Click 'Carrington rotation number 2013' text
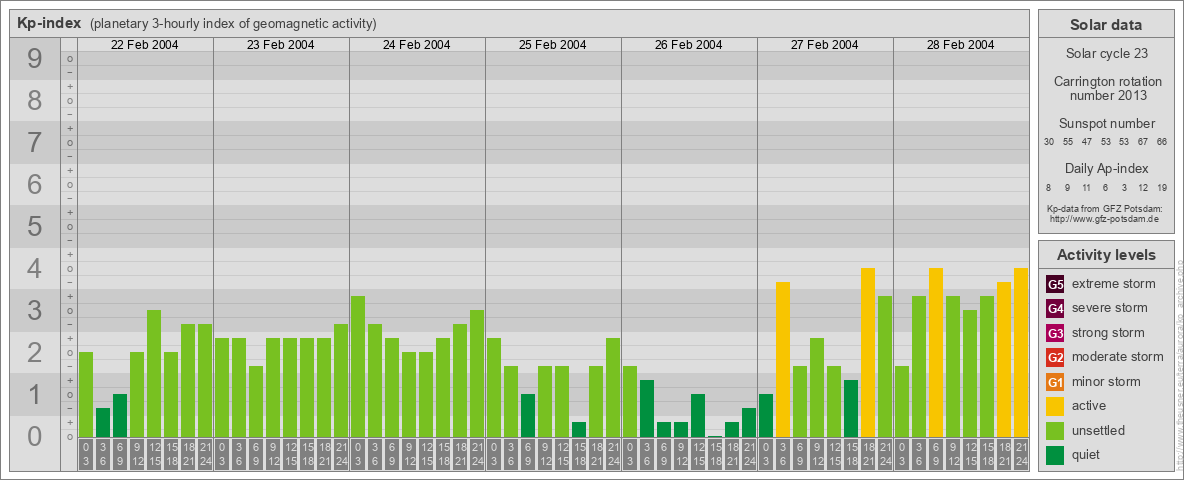Image resolution: width=1184 pixels, height=480 pixels. click(x=1106, y=88)
